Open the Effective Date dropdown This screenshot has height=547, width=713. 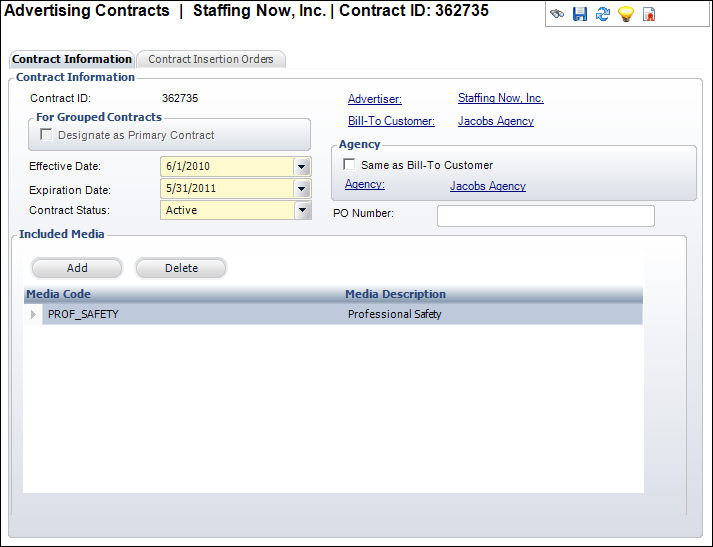click(302, 167)
